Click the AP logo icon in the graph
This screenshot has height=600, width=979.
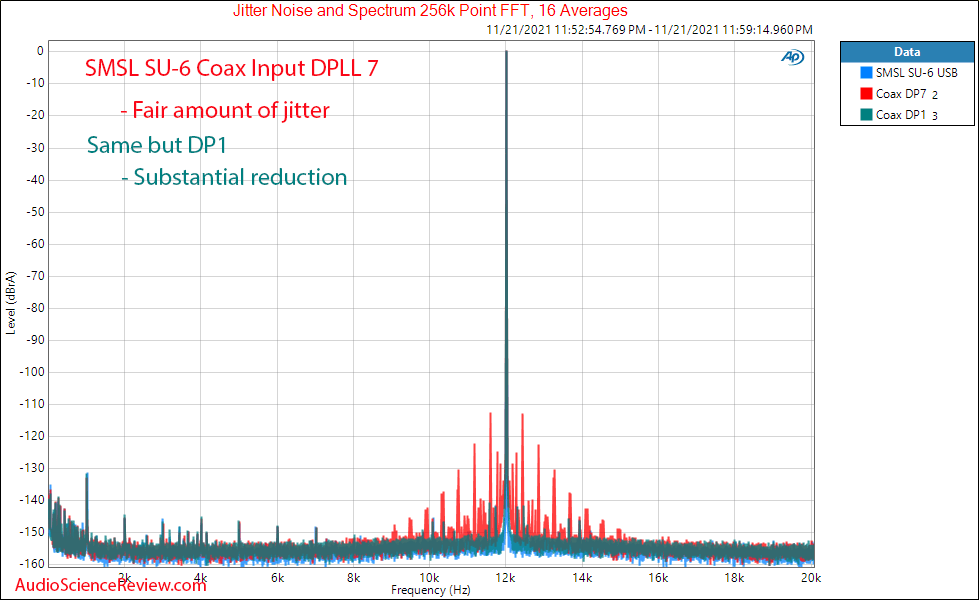[793, 57]
